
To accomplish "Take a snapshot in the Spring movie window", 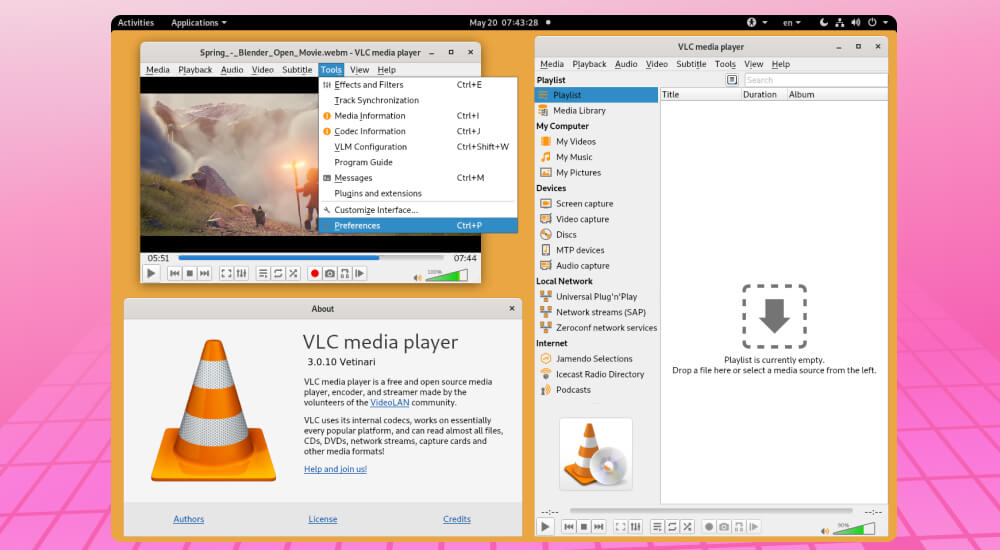I will [330, 273].
